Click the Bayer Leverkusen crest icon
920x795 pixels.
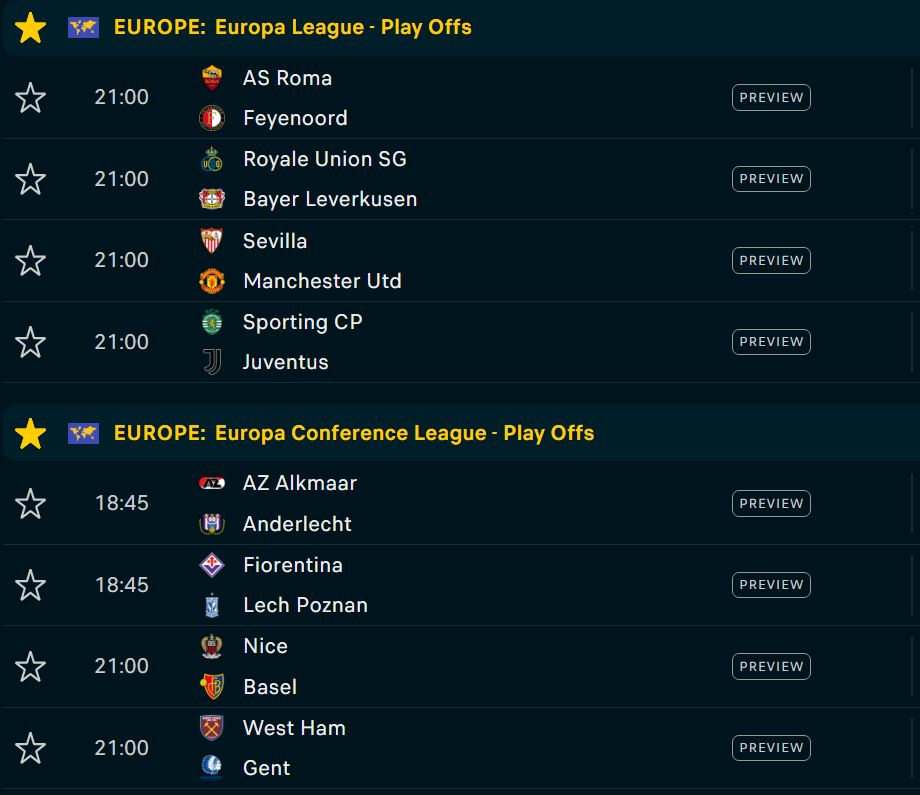coord(212,199)
